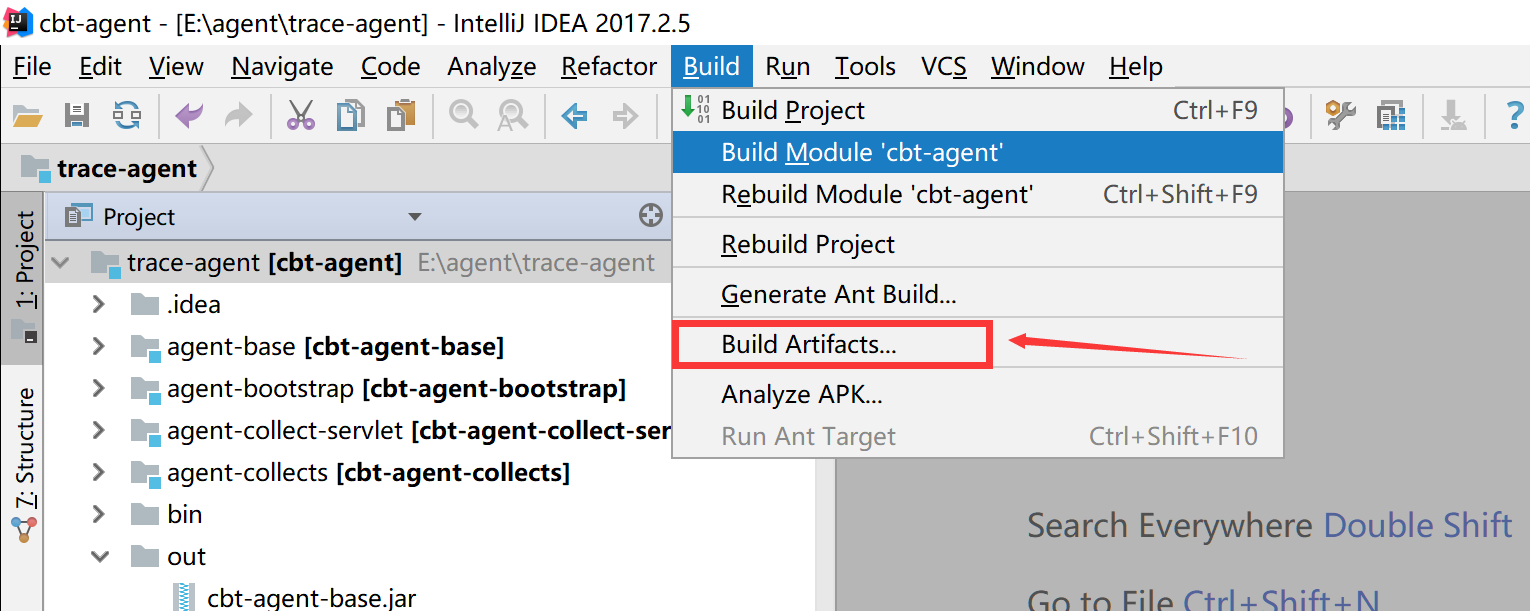Click the gray Redo arrow icon

238,116
